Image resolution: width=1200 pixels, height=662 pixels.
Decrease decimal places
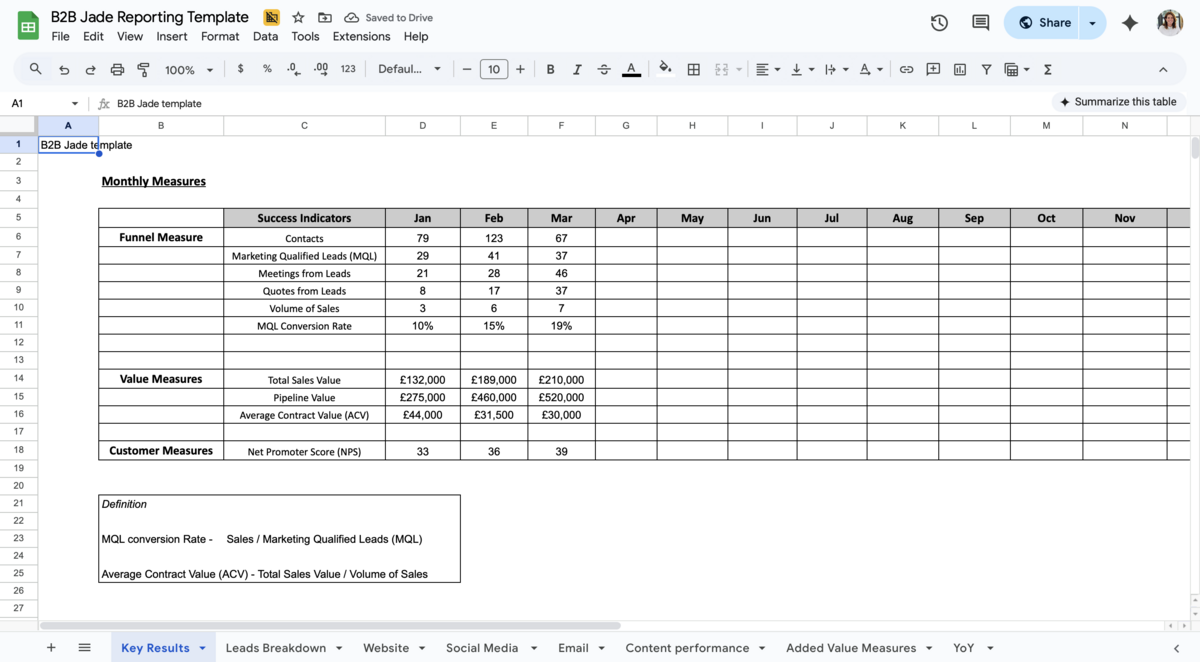pos(293,69)
